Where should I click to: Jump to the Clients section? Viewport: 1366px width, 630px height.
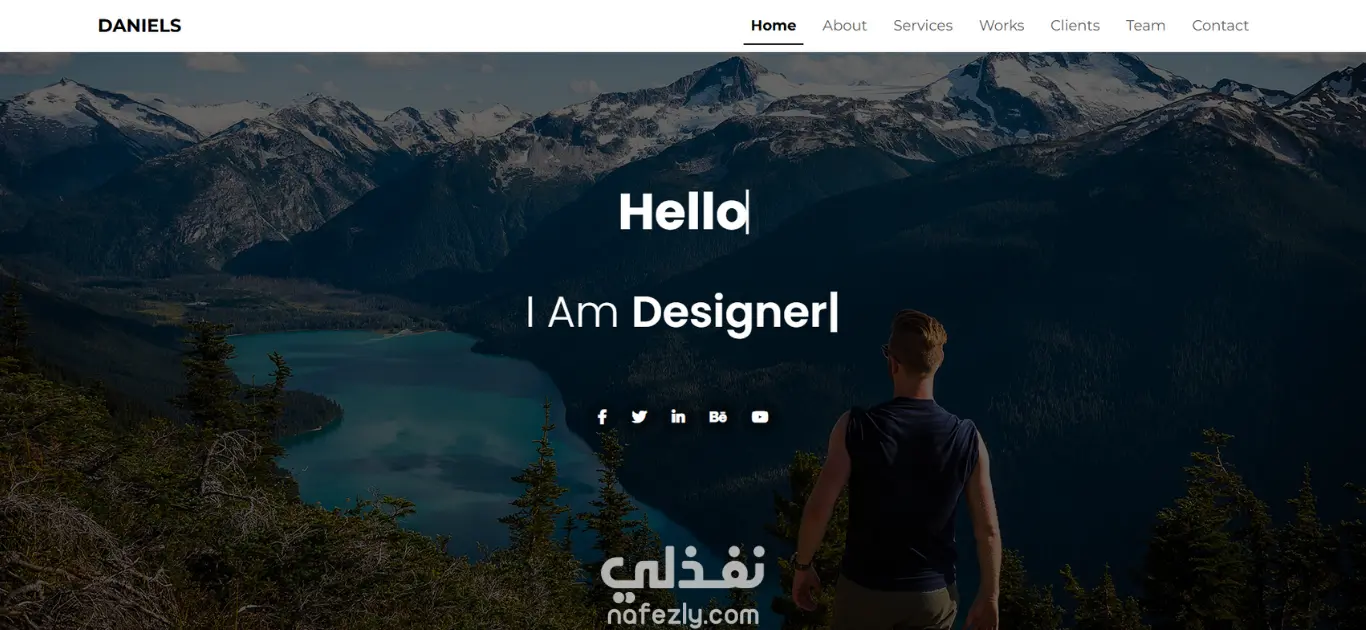click(1075, 26)
